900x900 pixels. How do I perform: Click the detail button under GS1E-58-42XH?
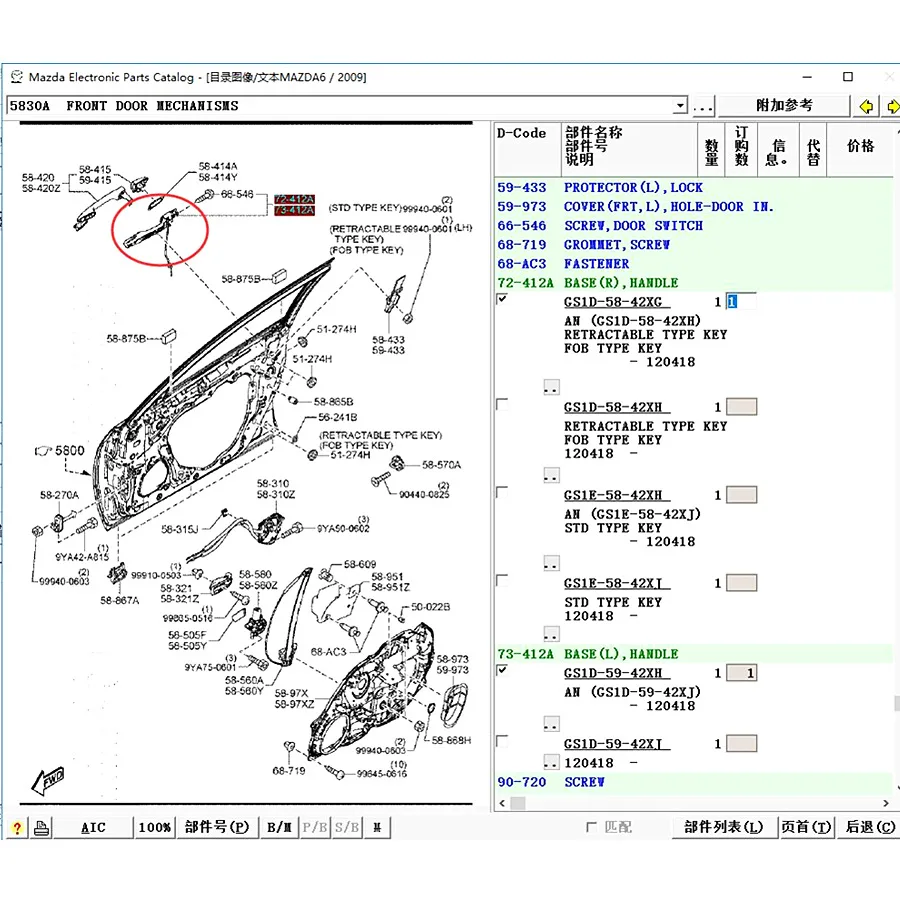pos(551,563)
